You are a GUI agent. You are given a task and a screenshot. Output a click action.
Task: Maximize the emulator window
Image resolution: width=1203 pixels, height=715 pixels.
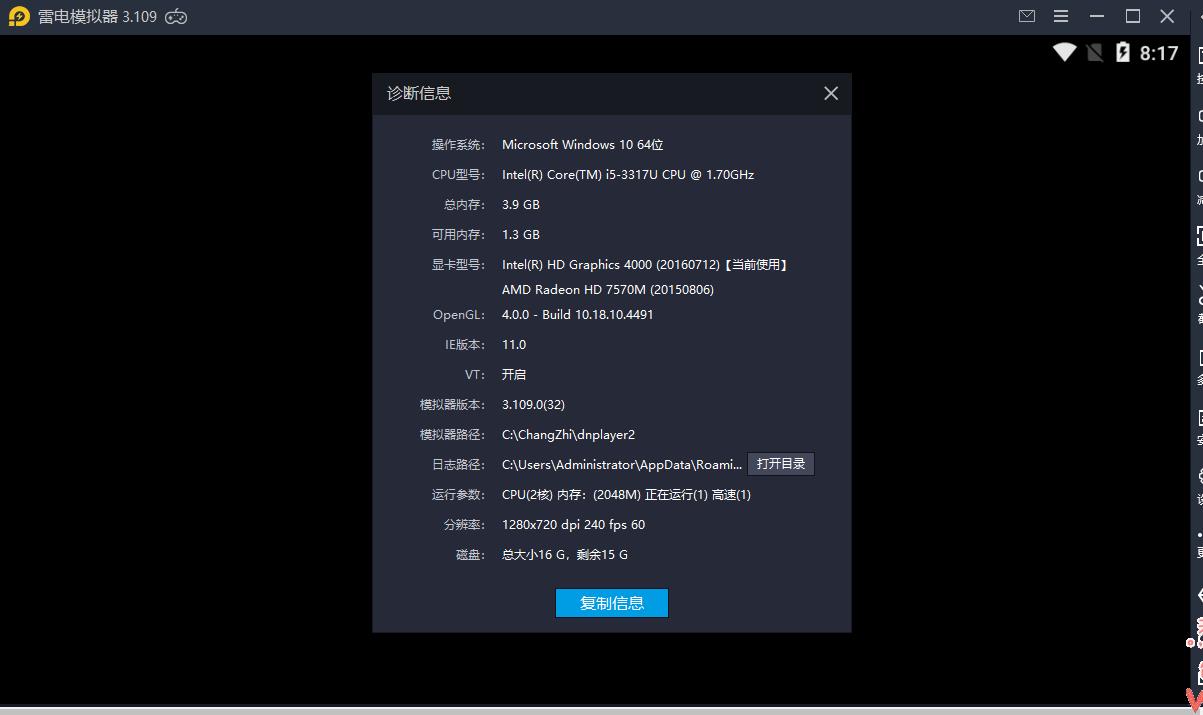1132,16
